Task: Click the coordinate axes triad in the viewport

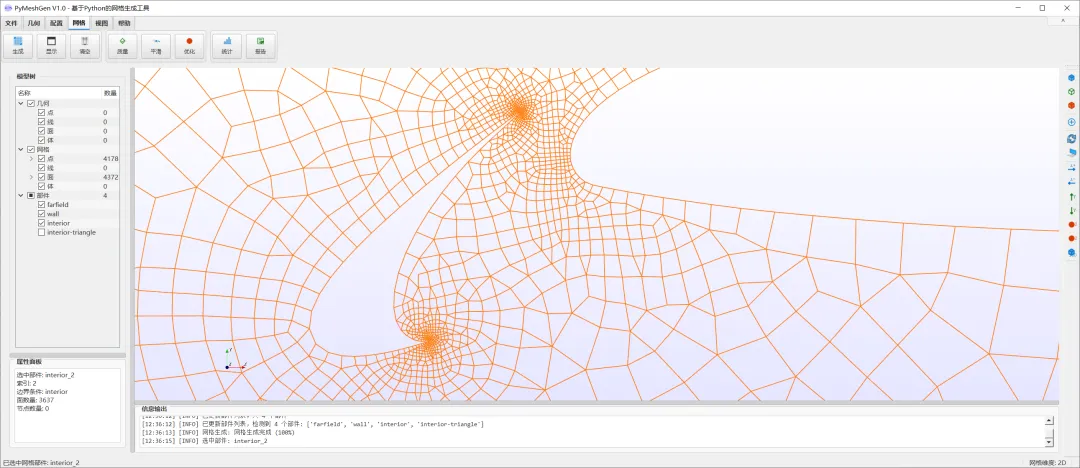Action: click(x=234, y=360)
